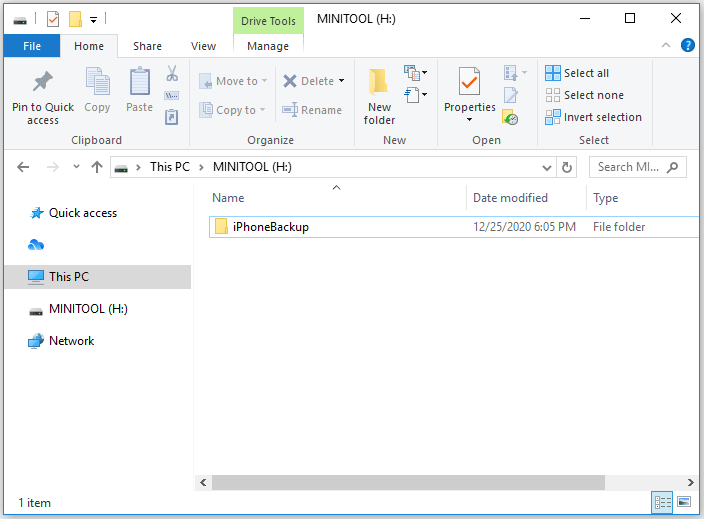The width and height of the screenshot is (704, 519).
Task: Open OneDrive cloud icon in sidebar
Action: 36,245
